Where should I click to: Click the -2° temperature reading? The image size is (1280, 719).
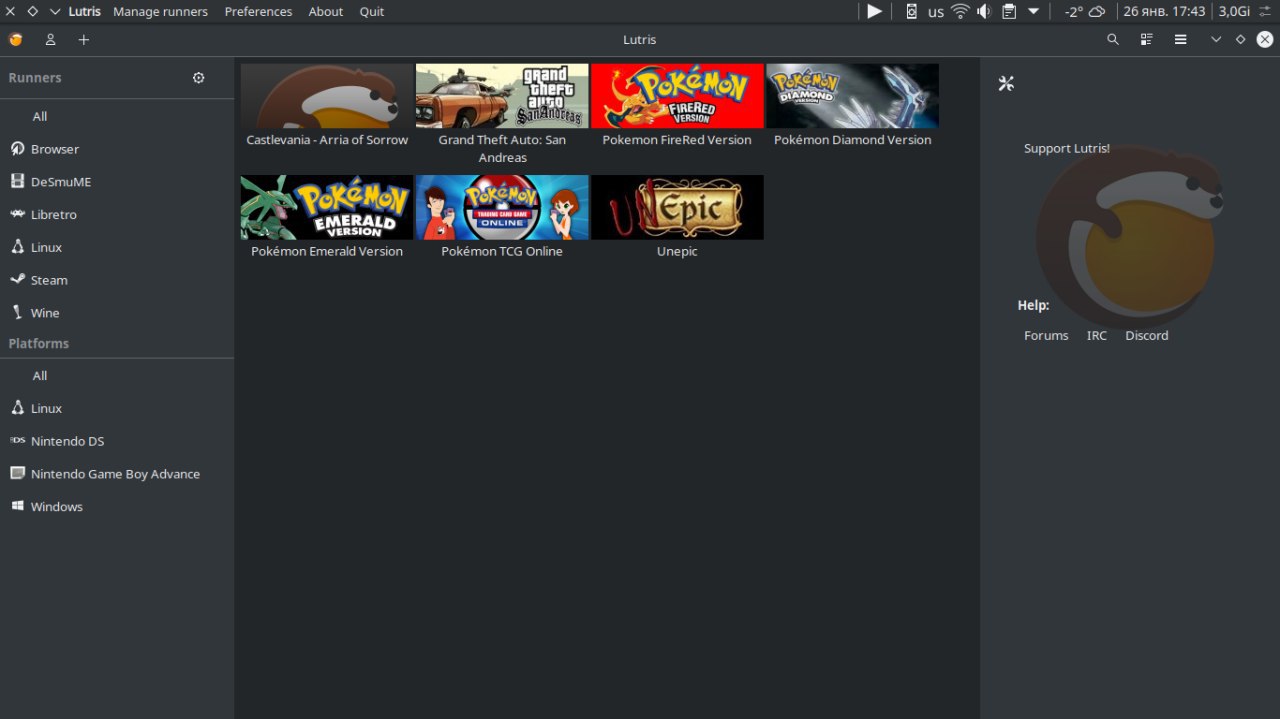pyautogui.click(x=1073, y=12)
